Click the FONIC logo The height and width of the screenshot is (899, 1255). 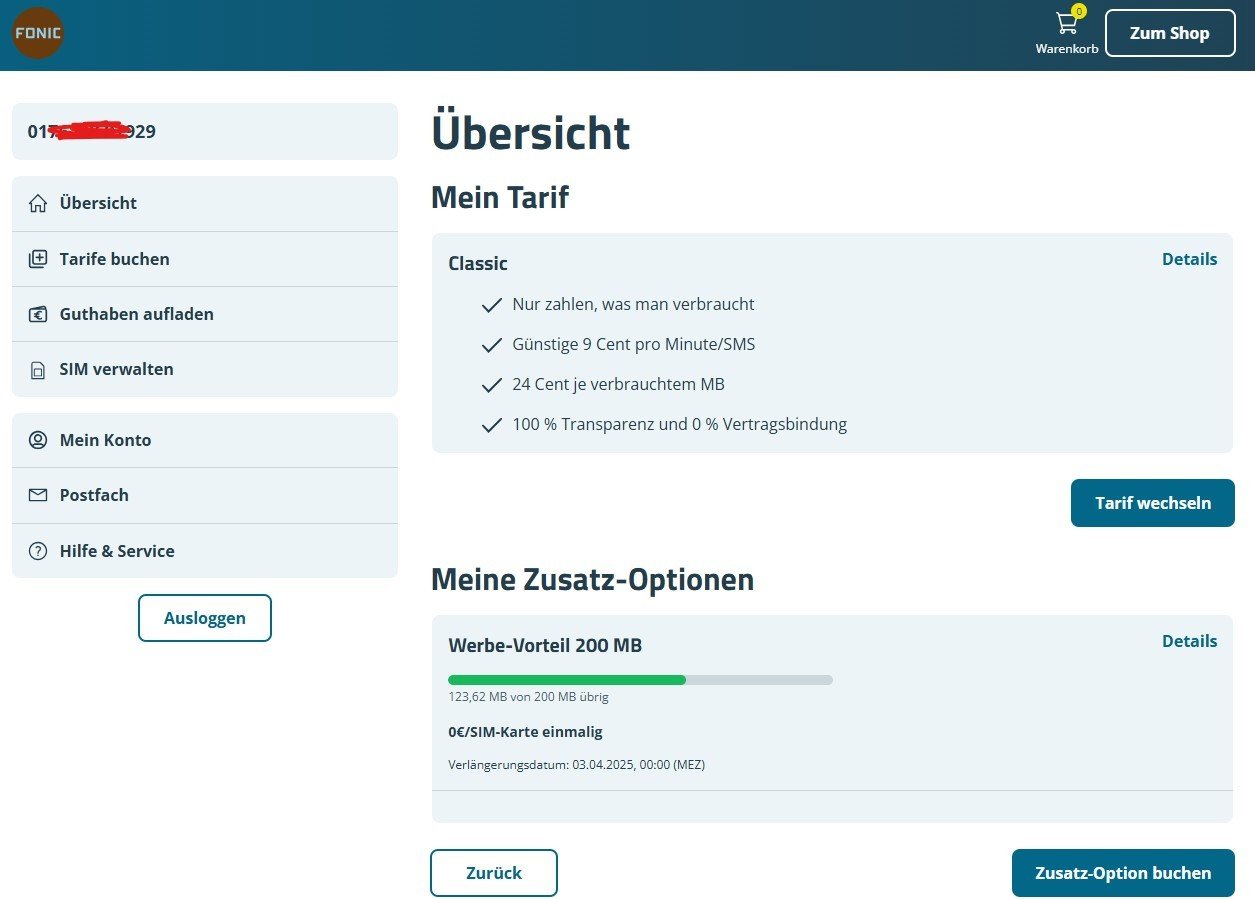tap(38, 33)
